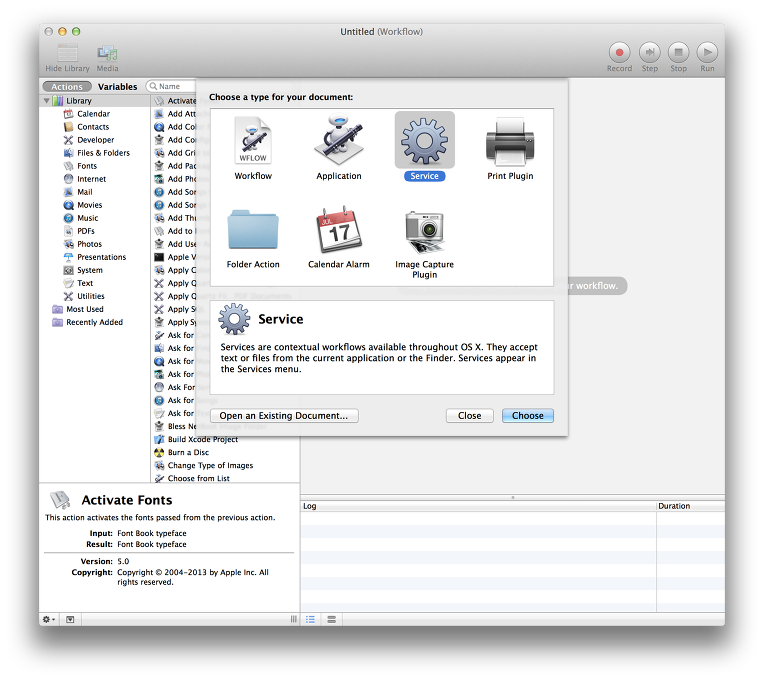This screenshot has height=680, width=764.
Task: Select the Folder Action type
Action: click(253, 238)
